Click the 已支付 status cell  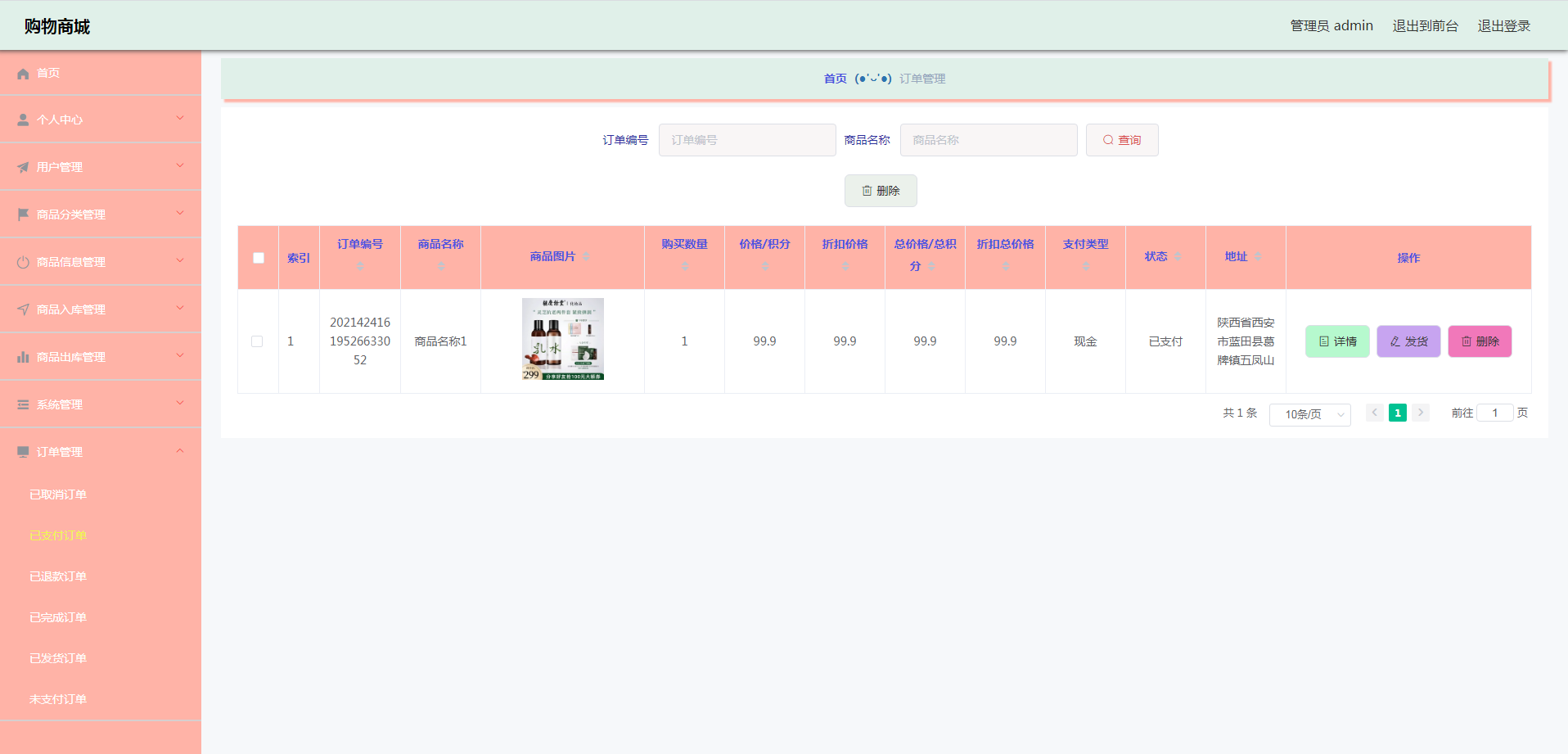click(1165, 341)
